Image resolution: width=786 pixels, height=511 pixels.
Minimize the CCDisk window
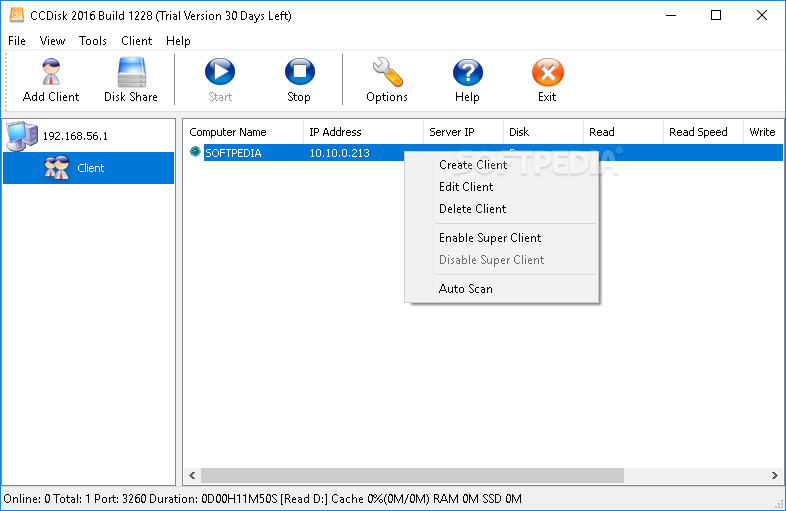pos(671,16)
